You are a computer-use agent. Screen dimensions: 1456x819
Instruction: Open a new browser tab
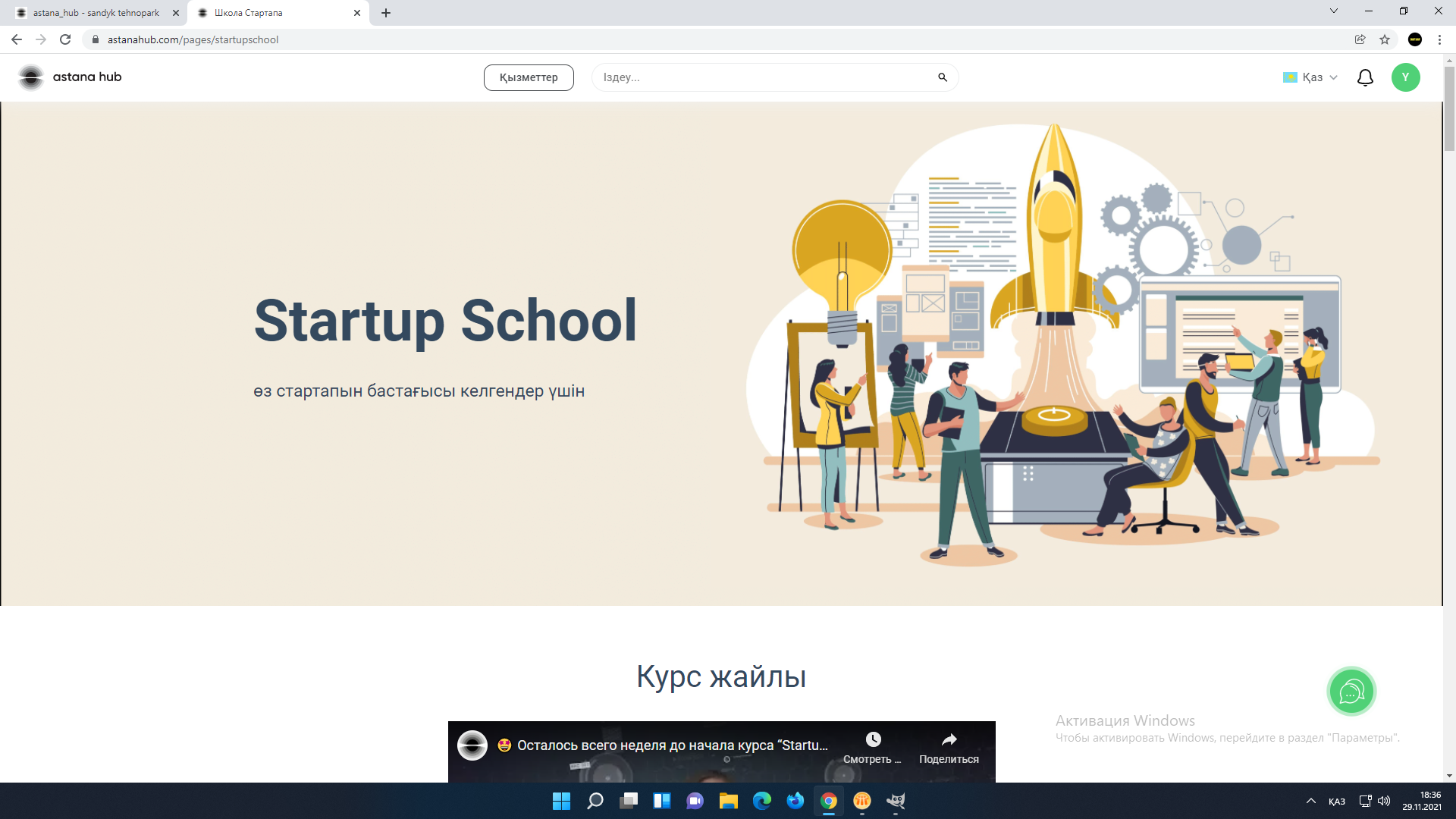pyautogui.click(x=386, y=13)
